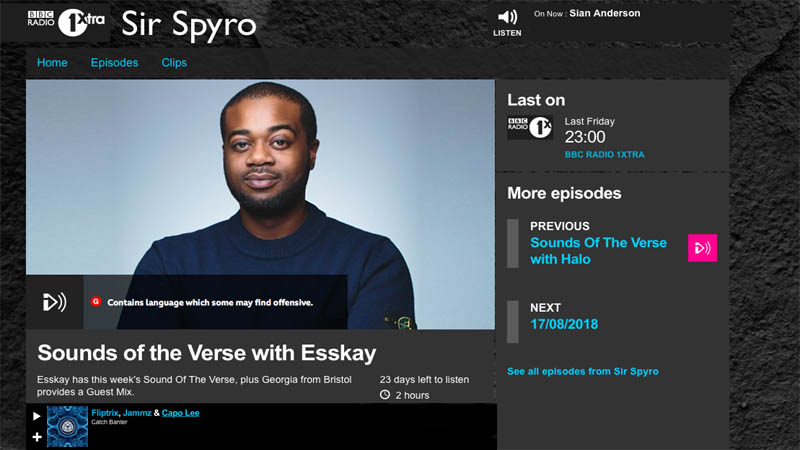Viewport: 800px width, 450px height.
Task: Switch to the Clips tab
Action: (174, 63)
